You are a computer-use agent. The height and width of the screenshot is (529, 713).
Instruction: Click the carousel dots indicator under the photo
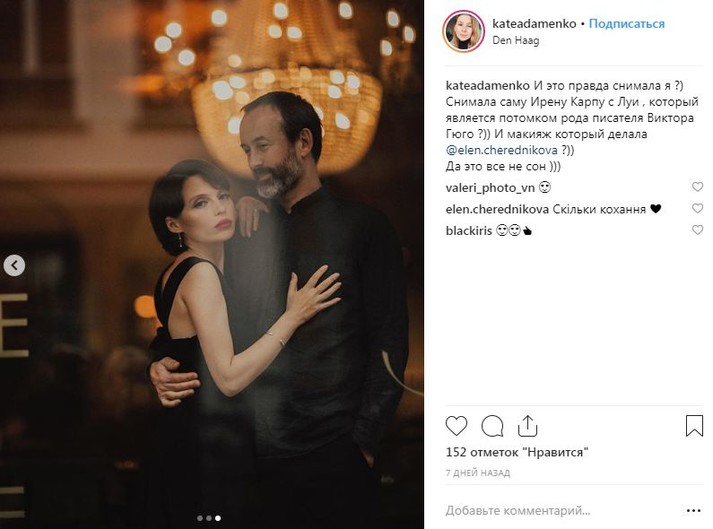(x=208, y=518)
